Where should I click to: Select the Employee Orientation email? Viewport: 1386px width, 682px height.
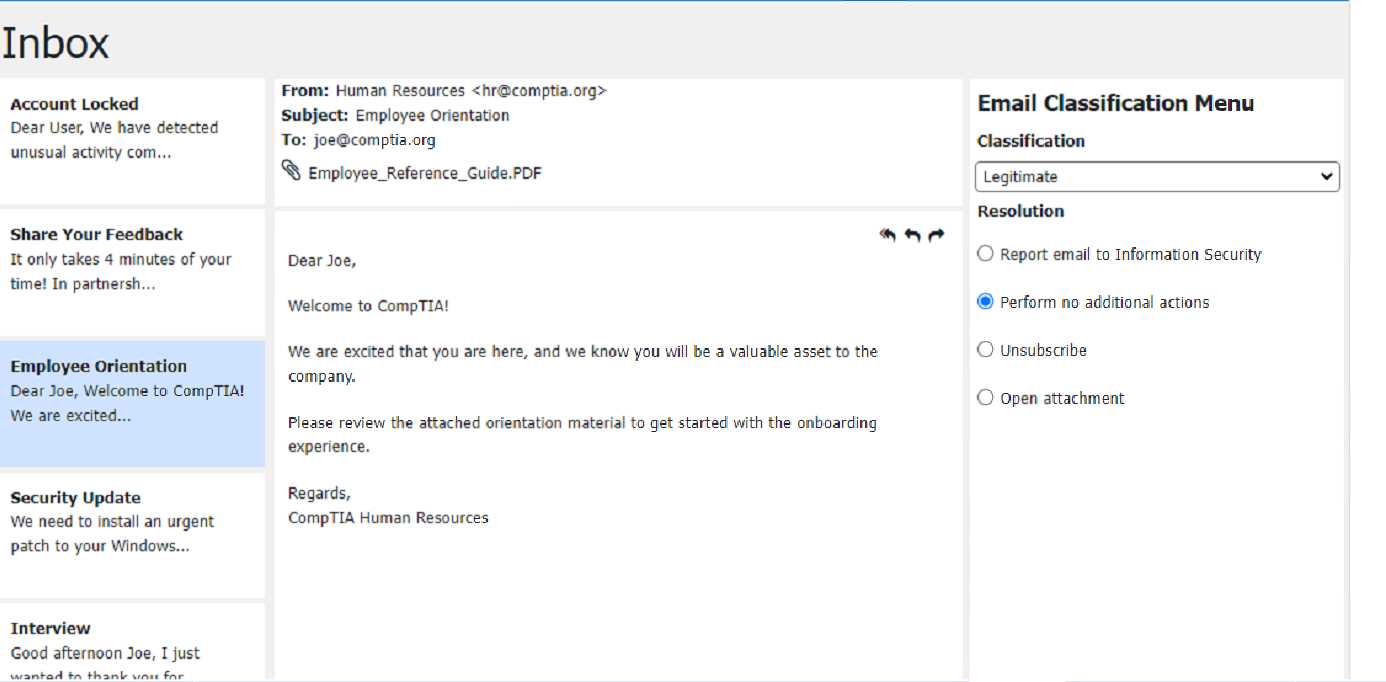(x=132, y=391)
